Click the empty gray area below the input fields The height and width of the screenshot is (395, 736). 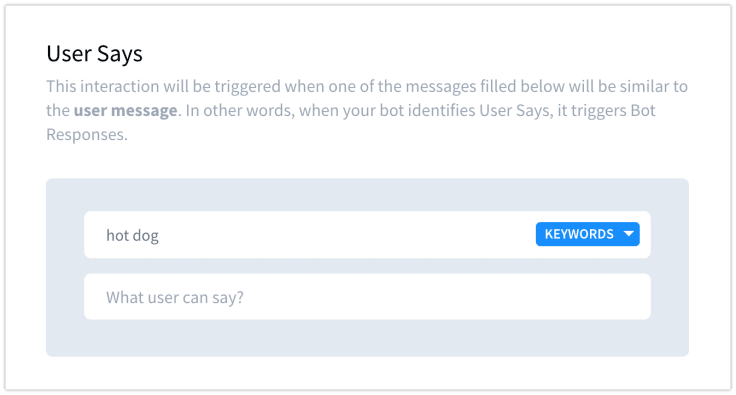click(x=367, y=338)
